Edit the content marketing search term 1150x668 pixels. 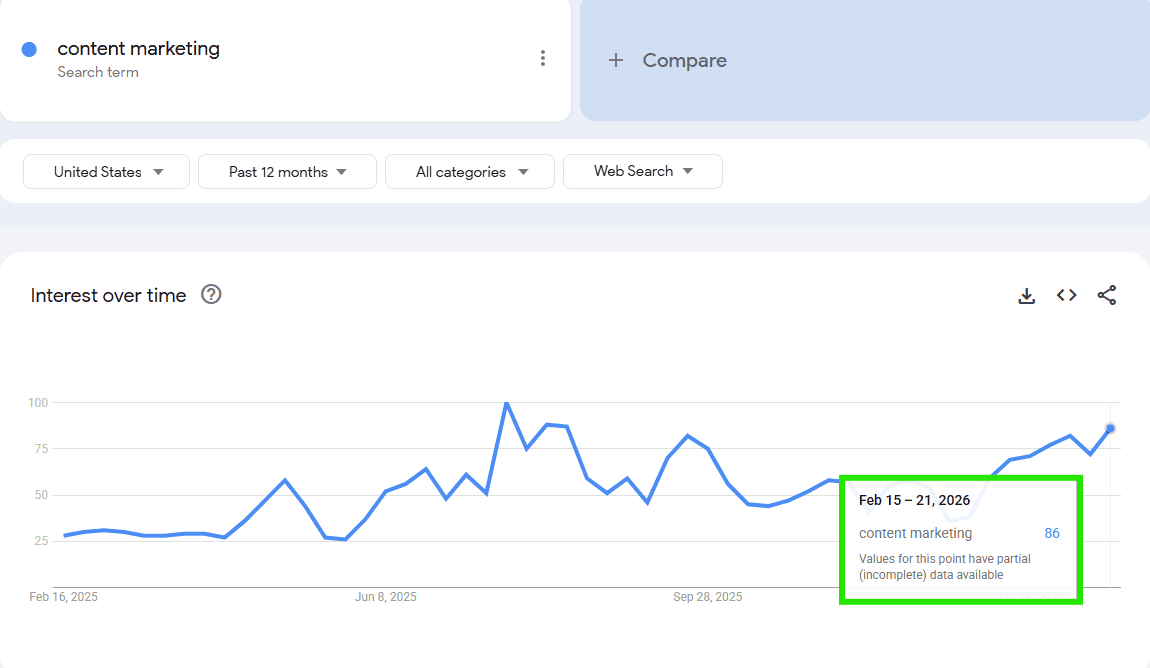click(x=138, y=49)
